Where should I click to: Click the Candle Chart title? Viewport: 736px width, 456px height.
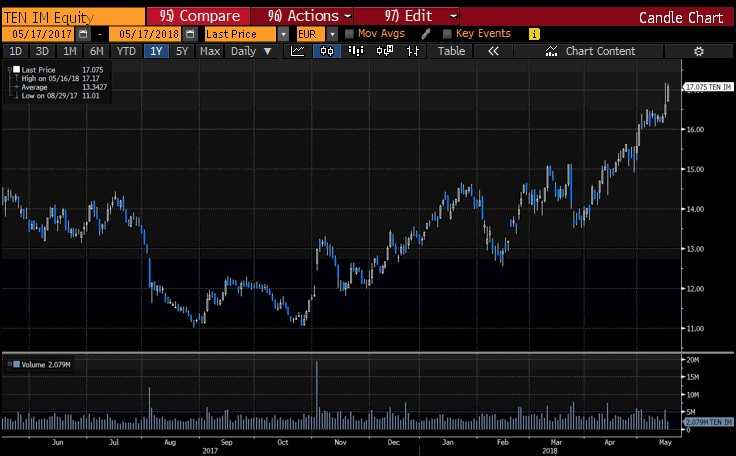(681, 18)
